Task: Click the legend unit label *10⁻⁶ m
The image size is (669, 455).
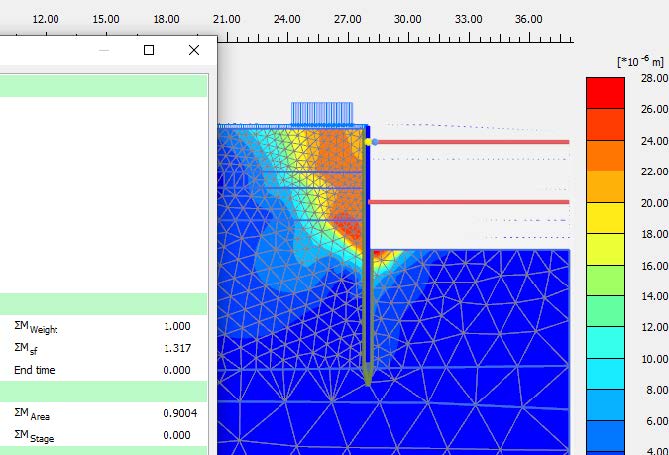Action: point(640,61)
